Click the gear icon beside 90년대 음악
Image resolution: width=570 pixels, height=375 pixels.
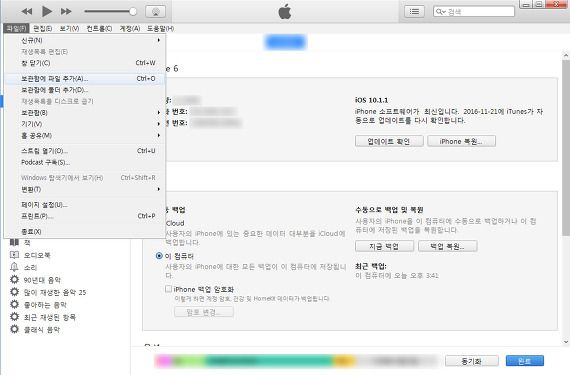point(14,279)
